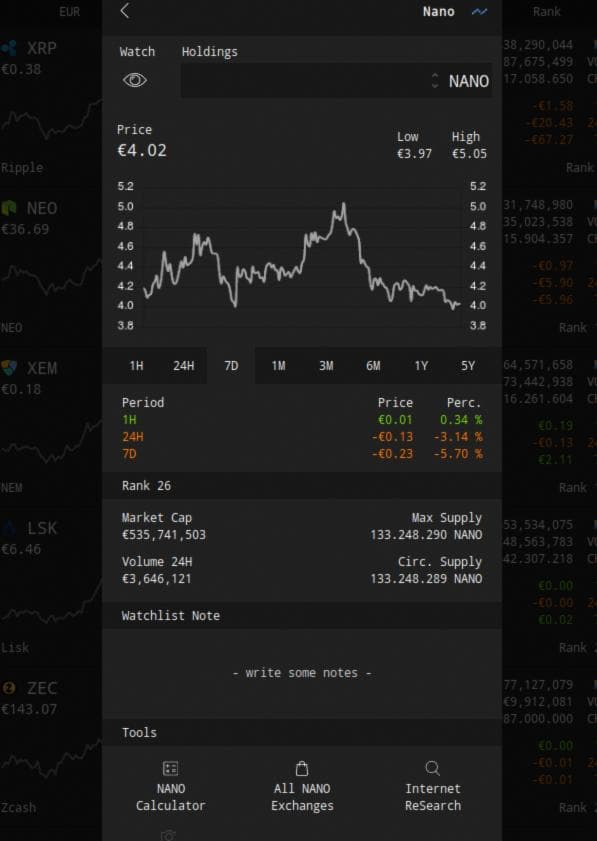597x841 pixels.
Task: Open the NANO Calculator tool
Action: point(171,787)
